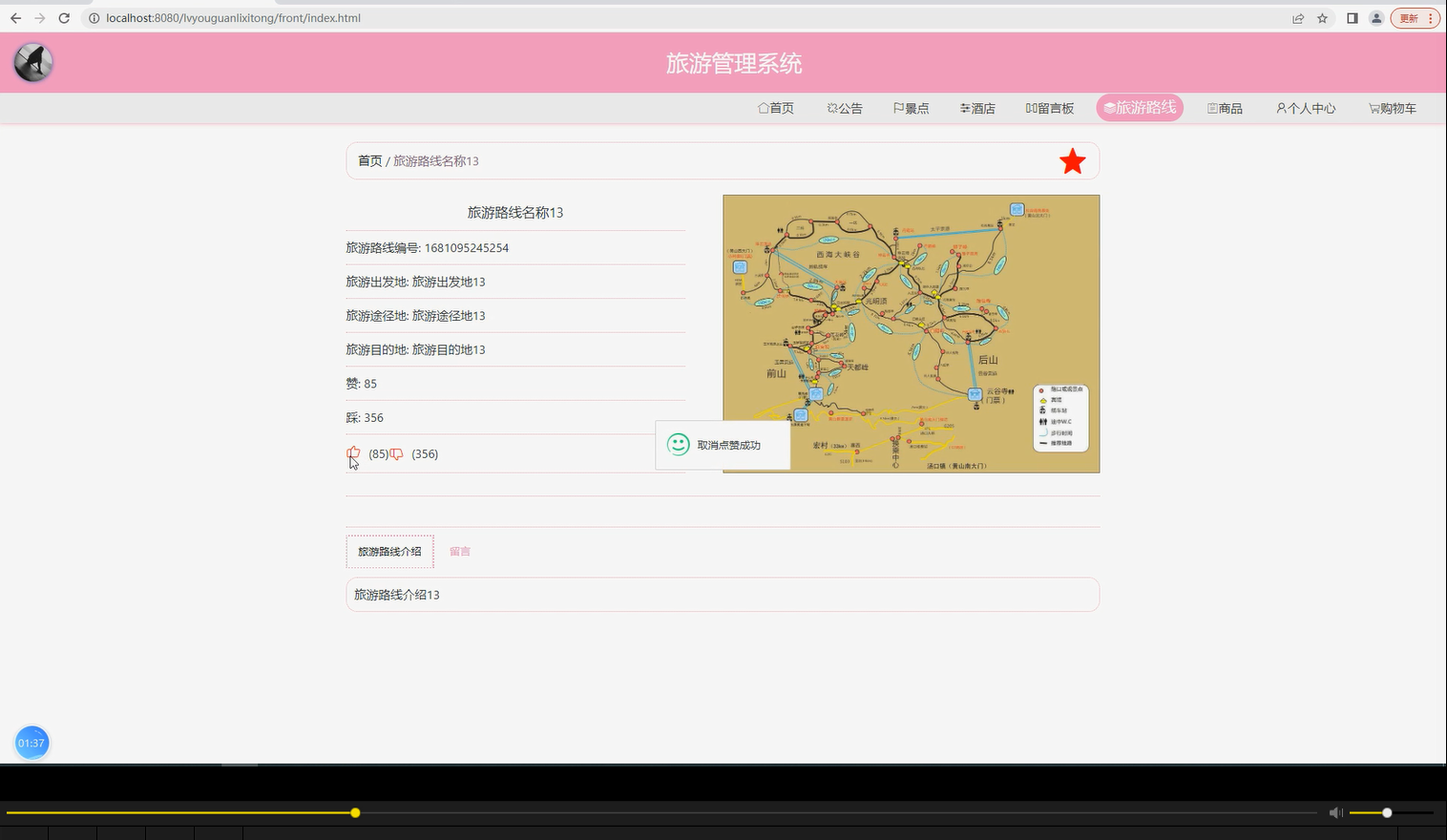Switch to the 留言 comments tab
1447x840 pixels.
(460, 551)
